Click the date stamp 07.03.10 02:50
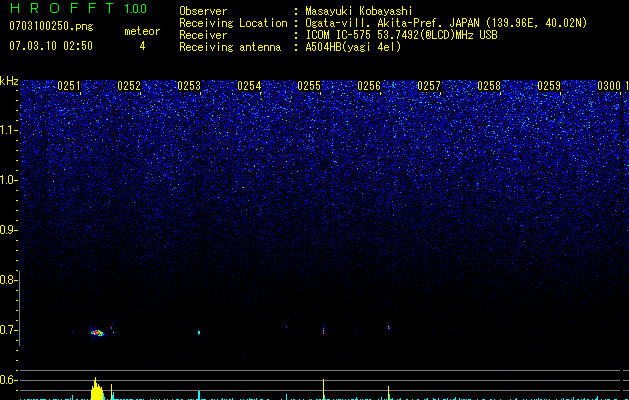 point(51,46)
